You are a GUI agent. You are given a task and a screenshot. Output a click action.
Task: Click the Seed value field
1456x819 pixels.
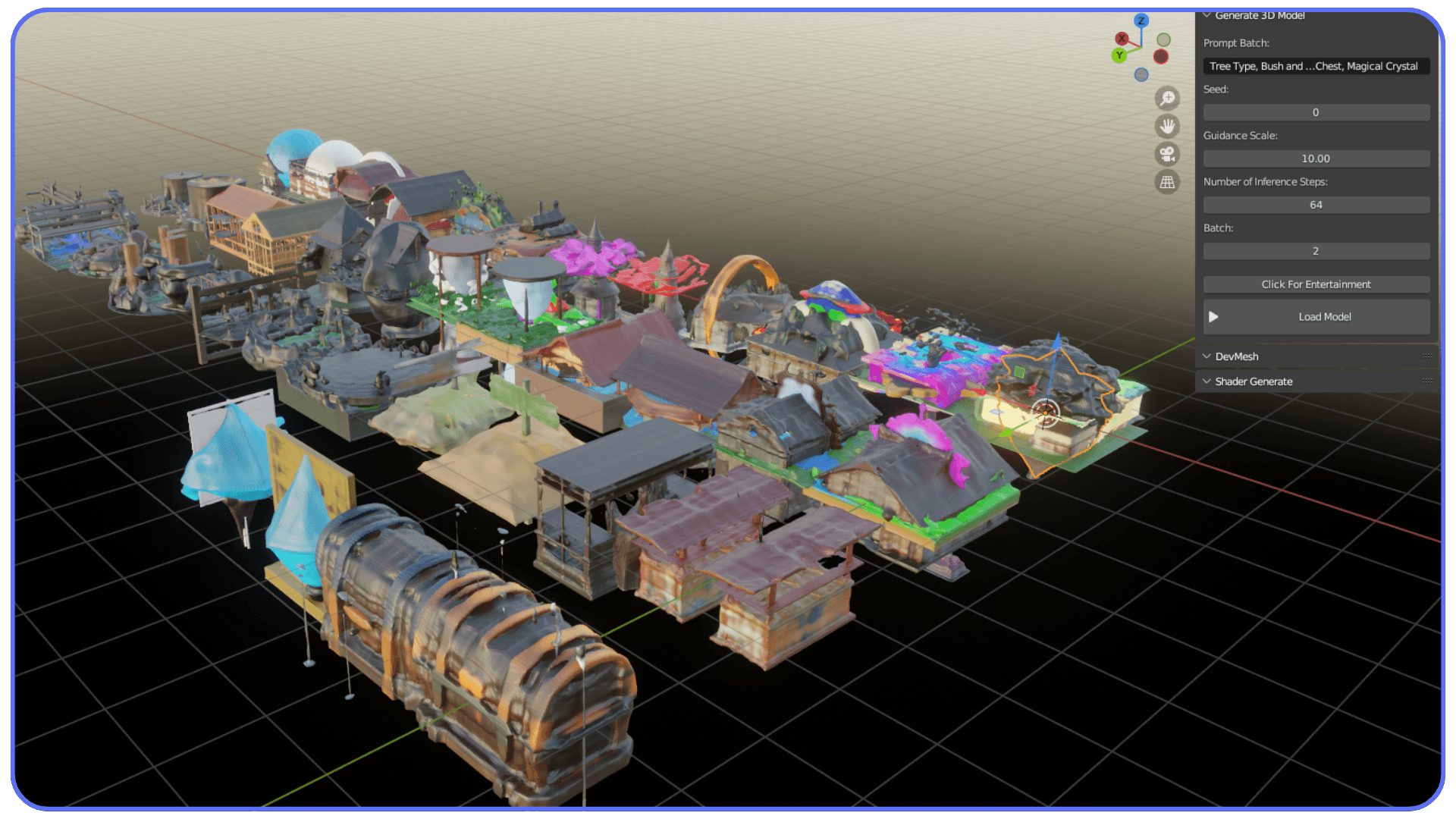tap(1316, 112)
